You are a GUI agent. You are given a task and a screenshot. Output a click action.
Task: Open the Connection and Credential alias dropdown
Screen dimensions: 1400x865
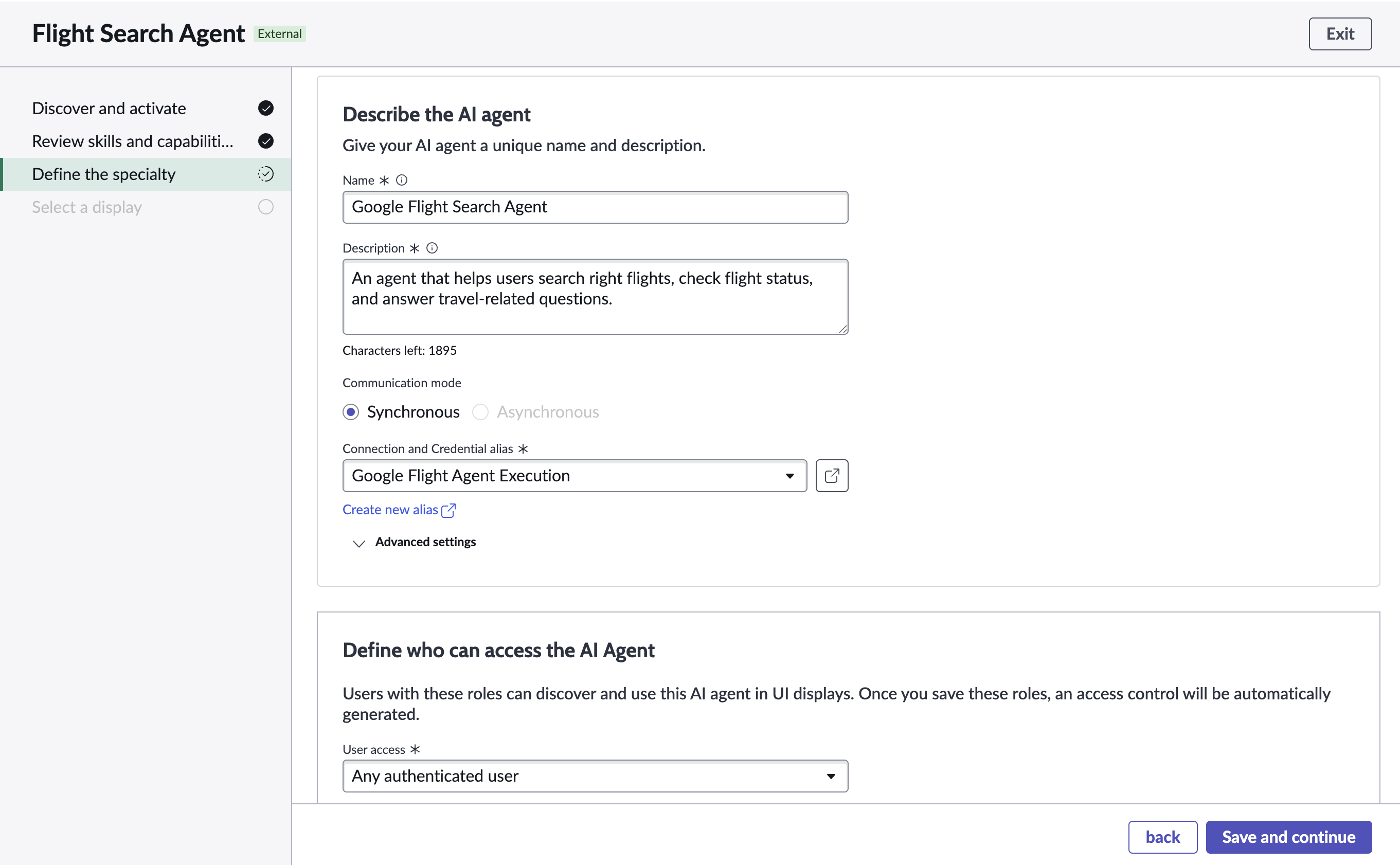click(575, 475)
